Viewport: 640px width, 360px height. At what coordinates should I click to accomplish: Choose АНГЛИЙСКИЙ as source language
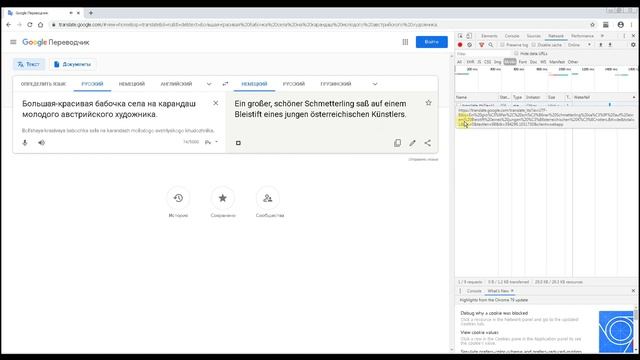(176, 84)
